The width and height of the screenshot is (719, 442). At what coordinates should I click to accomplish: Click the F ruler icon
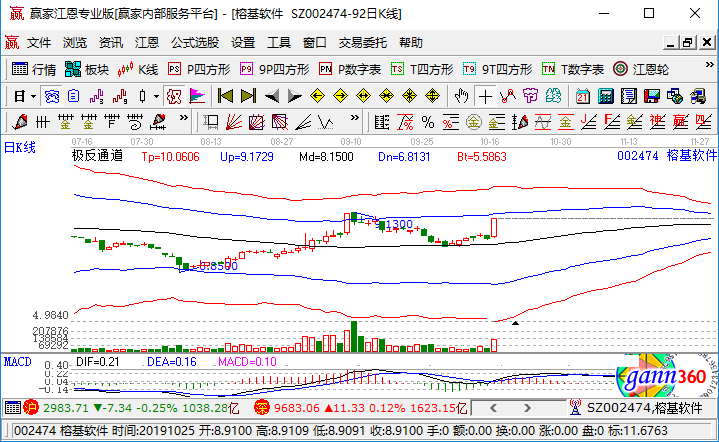(111, 122)
